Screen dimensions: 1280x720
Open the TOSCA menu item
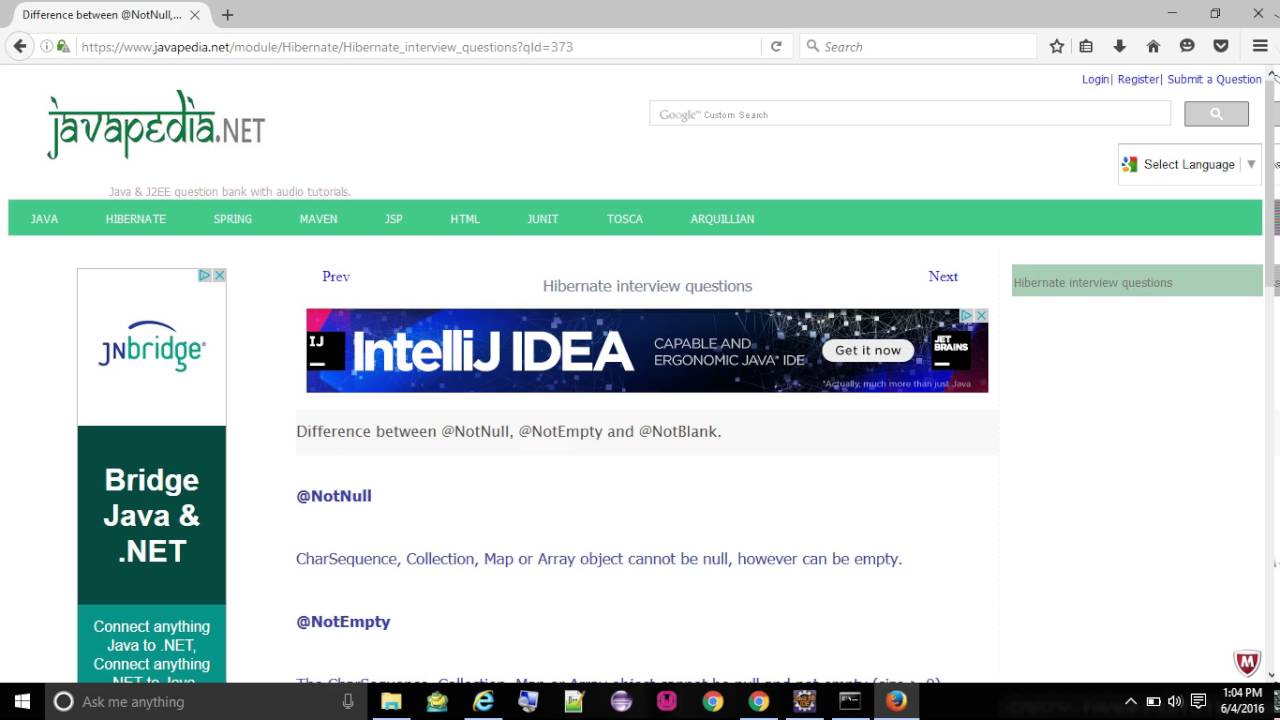[625, 218]
